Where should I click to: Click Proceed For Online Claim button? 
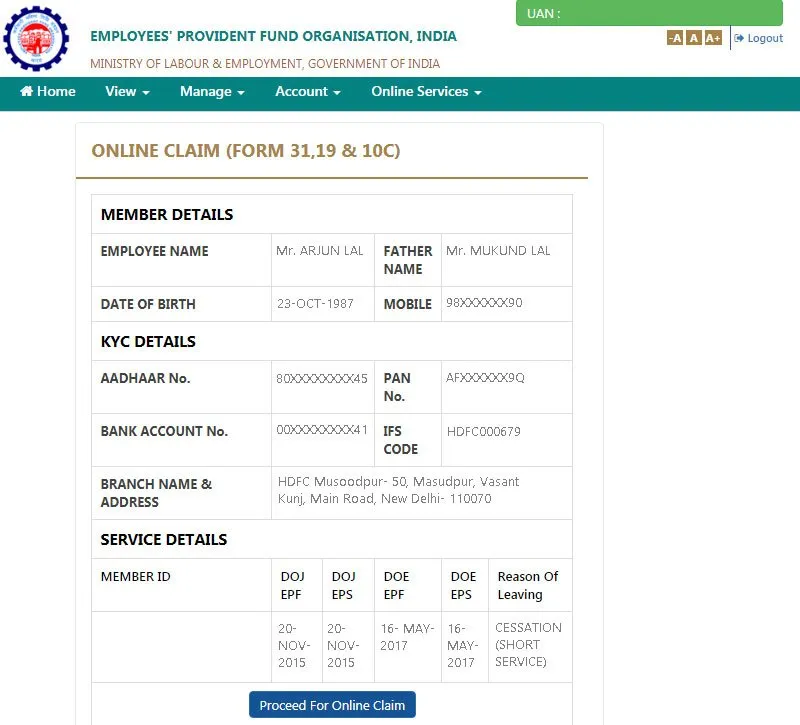pyautogui.click(x=332, y=705)
